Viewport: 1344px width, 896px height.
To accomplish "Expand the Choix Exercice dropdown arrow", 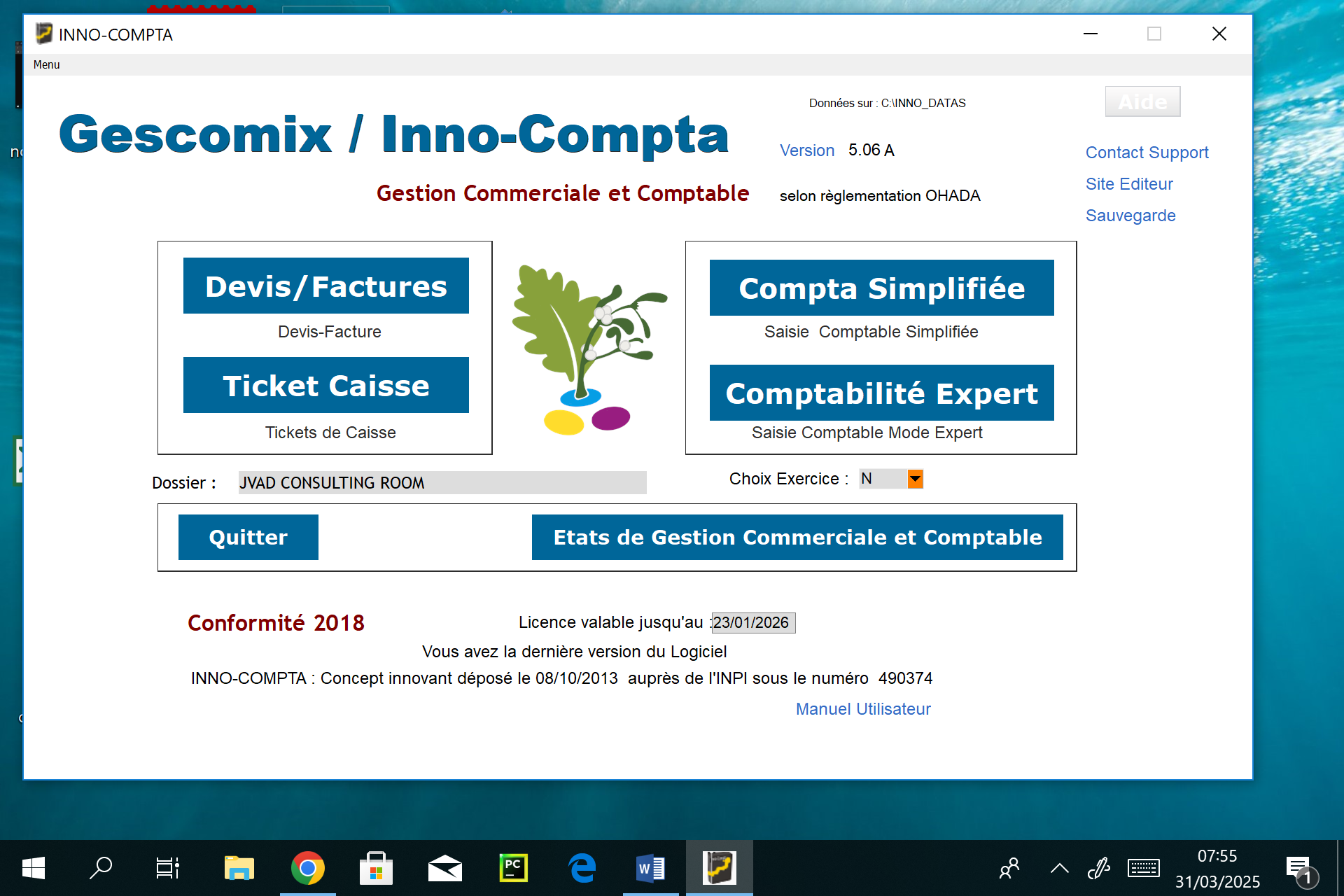I will 915,479.
